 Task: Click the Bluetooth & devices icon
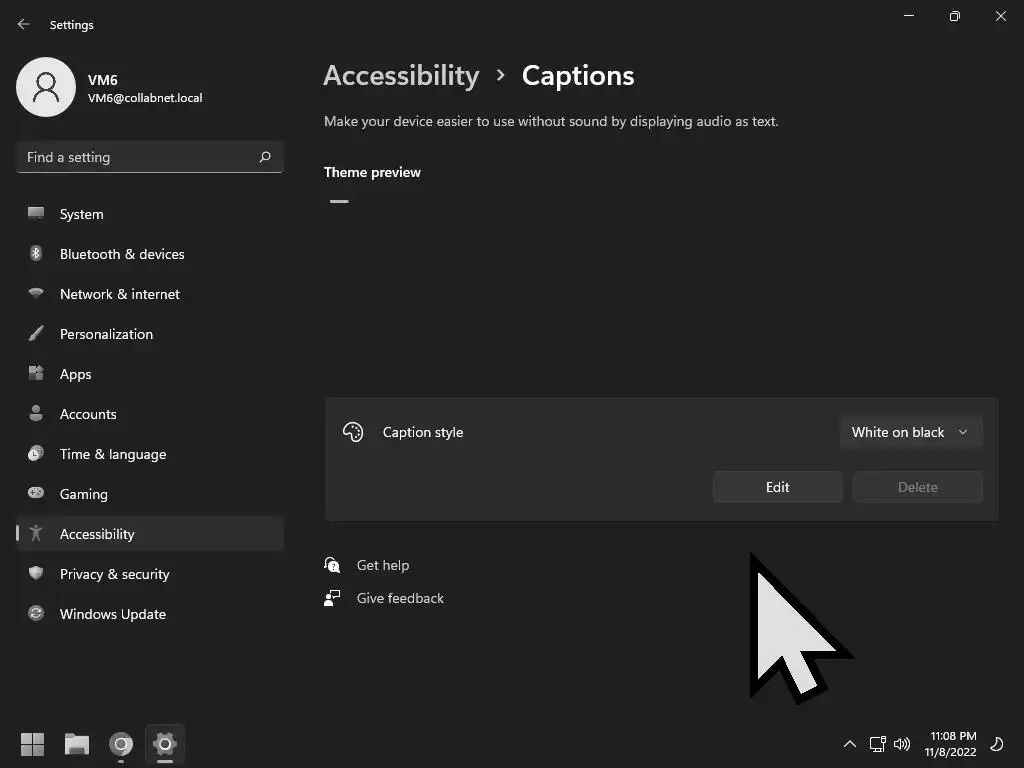click(x=36, y=254)
